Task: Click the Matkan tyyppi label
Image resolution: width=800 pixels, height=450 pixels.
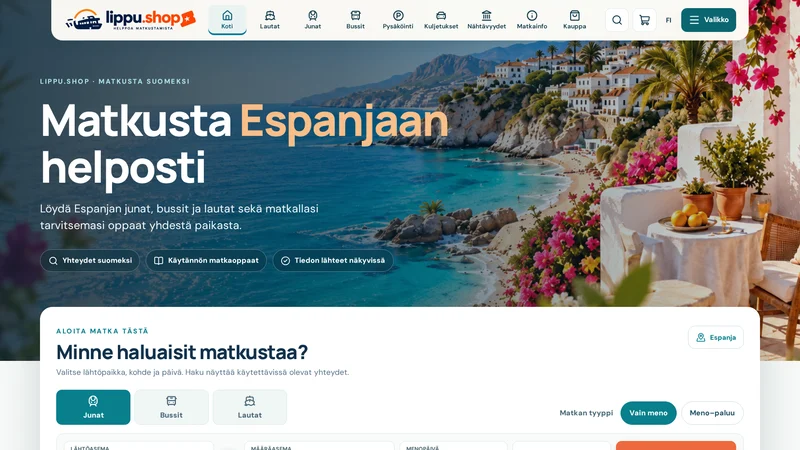Action: (x=586, y=413)
